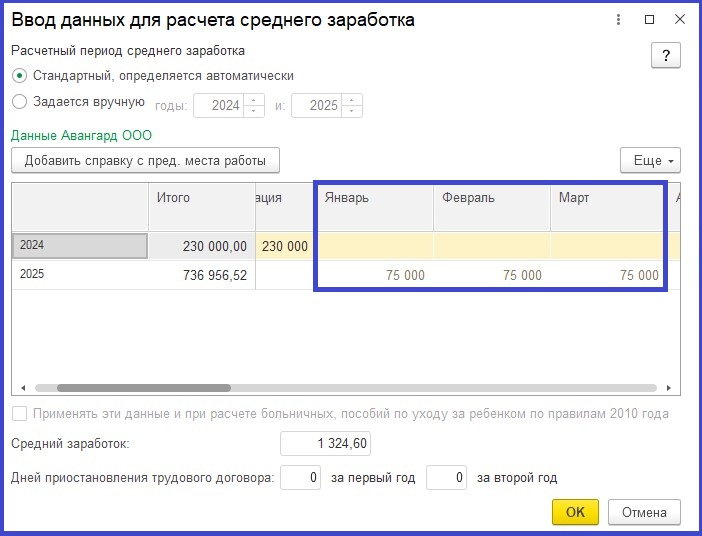Open the help question mark button
This screenshot has width=702, height=536.
point(665,55)
